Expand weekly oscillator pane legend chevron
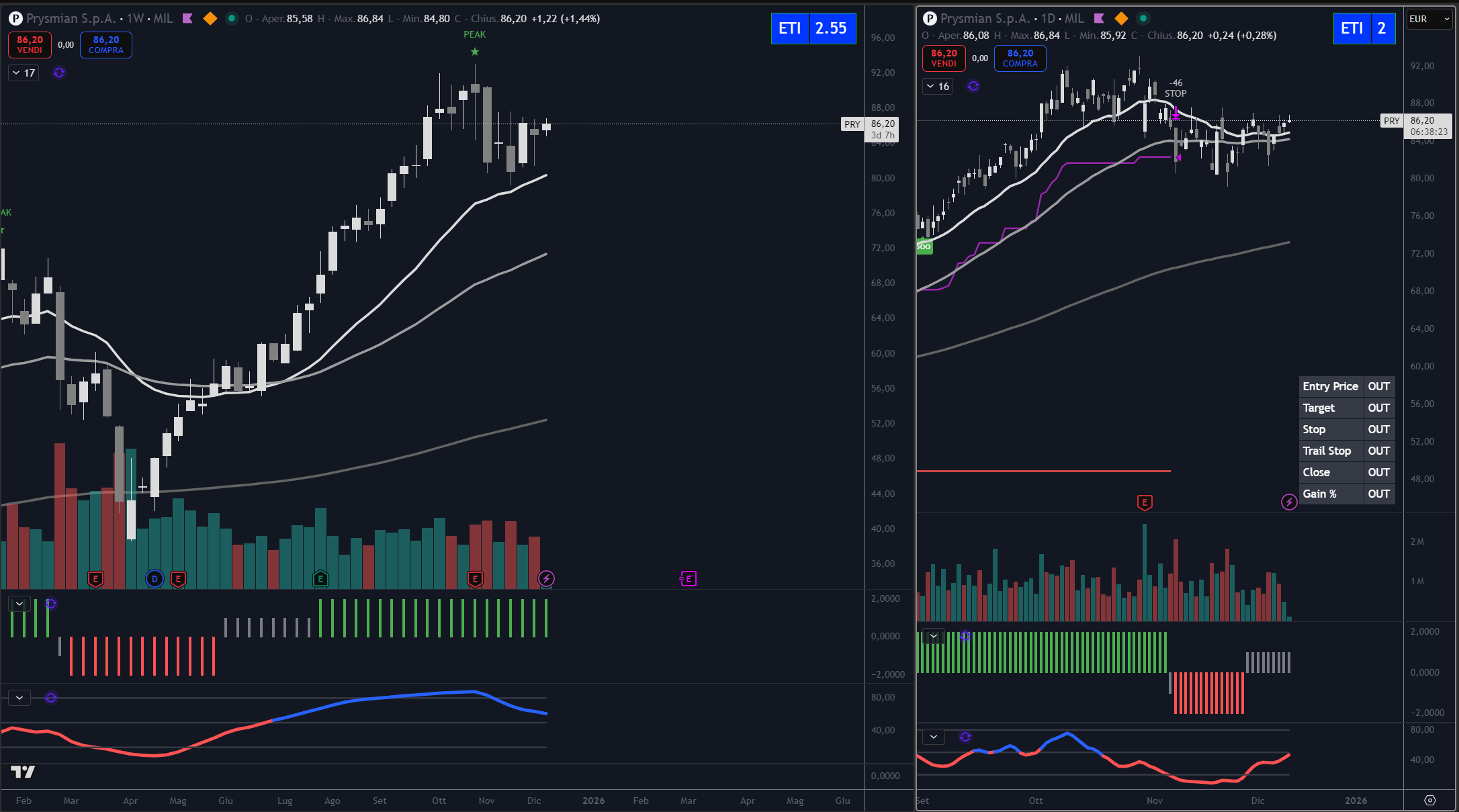This screenshot has width=1459, height=812. (x=19, y=698)
